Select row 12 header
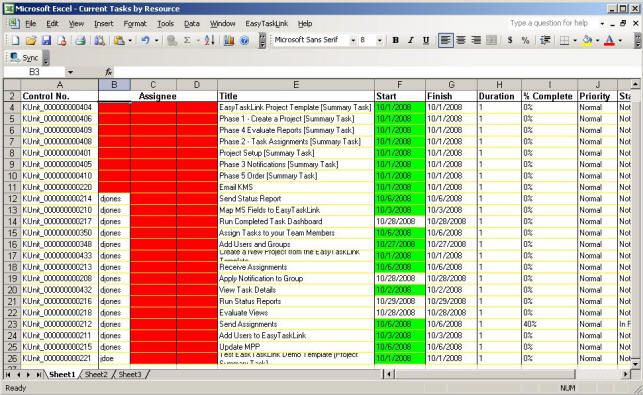 [12, 199]
